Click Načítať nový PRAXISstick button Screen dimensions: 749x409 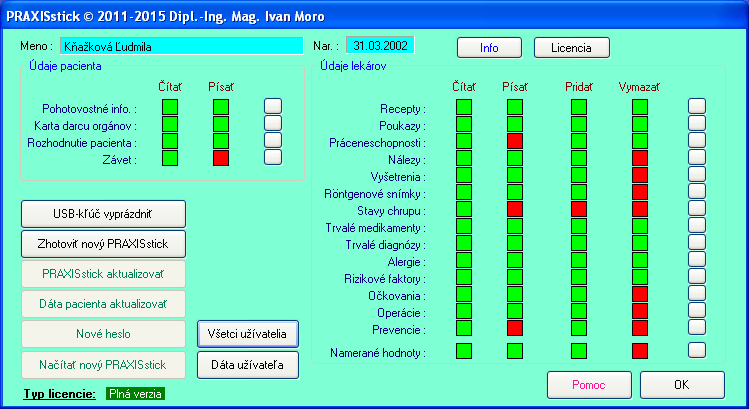(103, 365)
